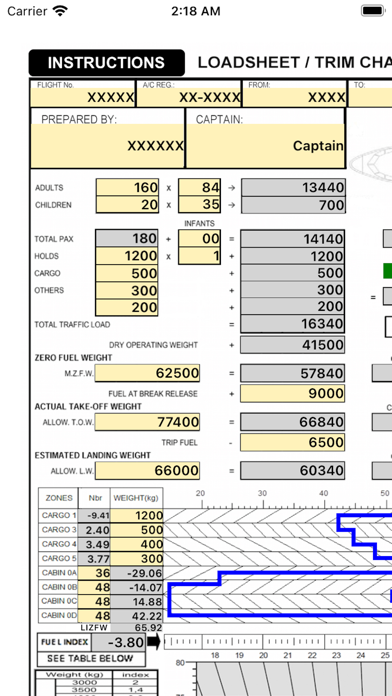The height and width of the screenshot is (696, 392).
Task: Edit FUEL AT BREAK RELEASE 9000
Action: (x=293, y=394)
